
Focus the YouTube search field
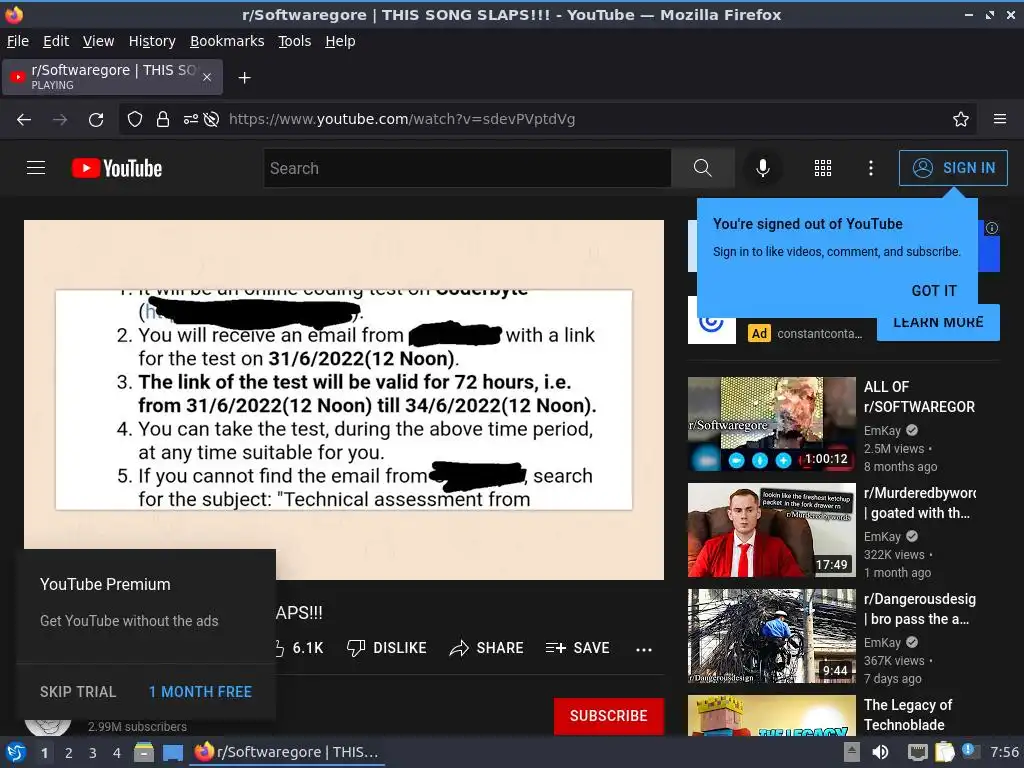point(468,168)
